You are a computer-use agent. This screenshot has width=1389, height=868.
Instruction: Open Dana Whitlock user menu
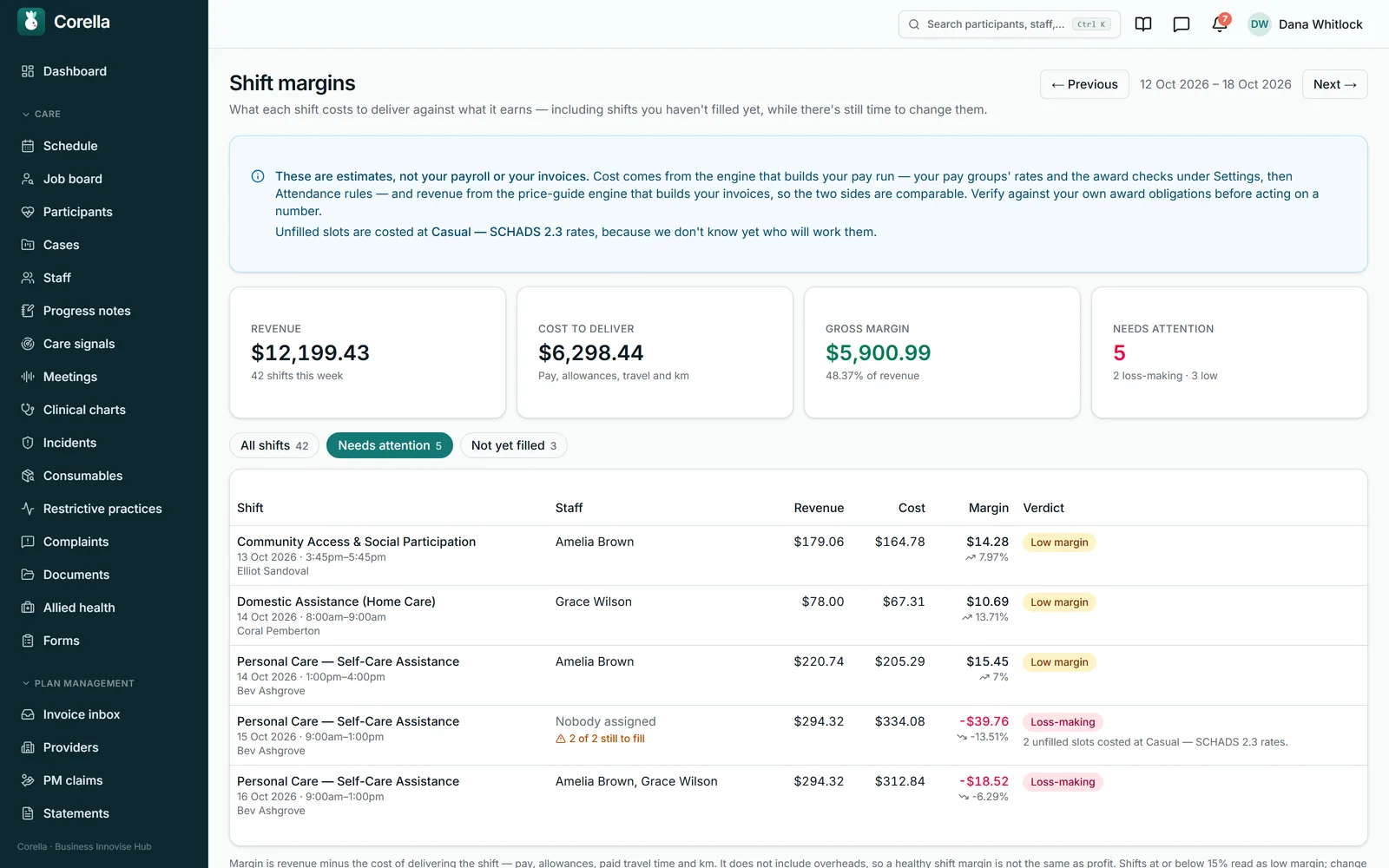pos(1305,24)
